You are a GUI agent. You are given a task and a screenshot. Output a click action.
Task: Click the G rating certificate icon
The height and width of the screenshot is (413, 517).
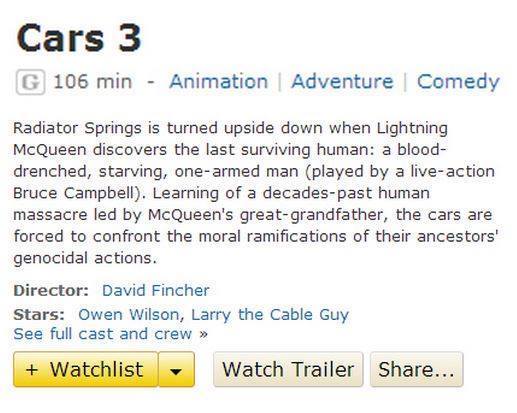tap(30, 82)
